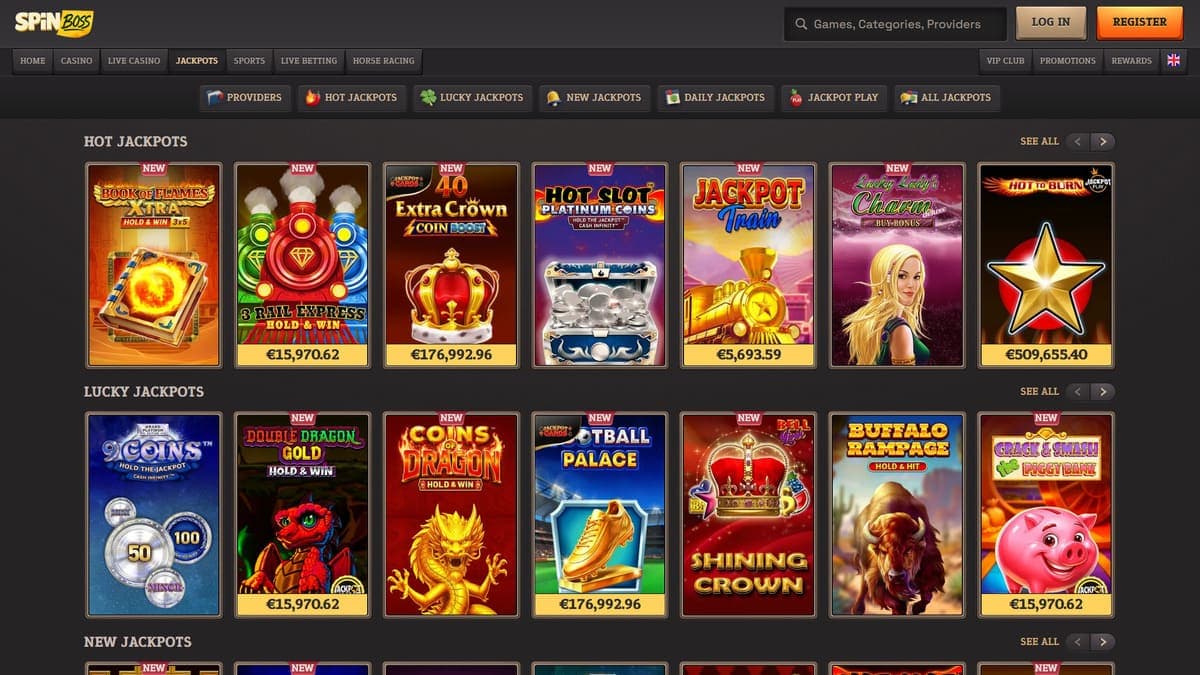This screenshot has height=675, width=1200.
Task: Open Jackpot Train game
Action: click(x=749, y=265)
